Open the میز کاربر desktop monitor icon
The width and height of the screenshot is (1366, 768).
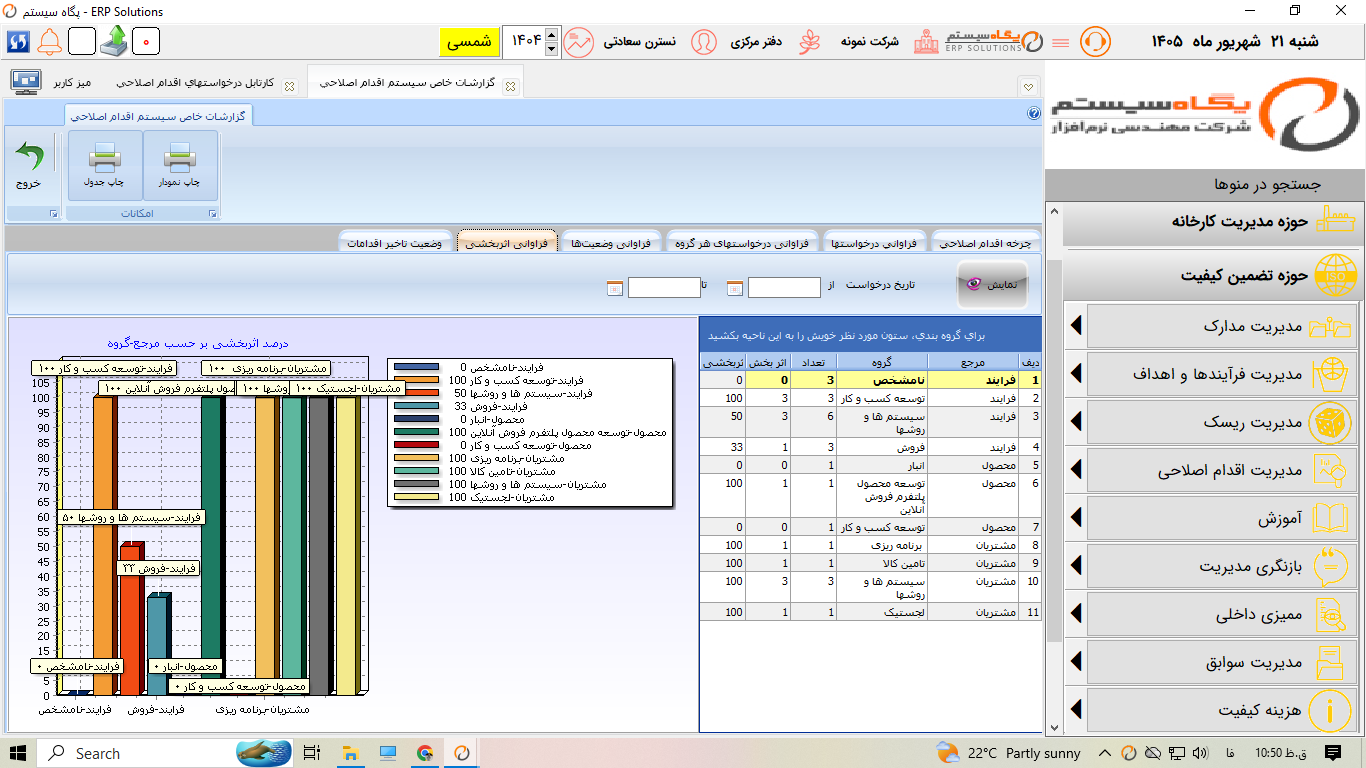pyautogui.click(x=25, y=81)
